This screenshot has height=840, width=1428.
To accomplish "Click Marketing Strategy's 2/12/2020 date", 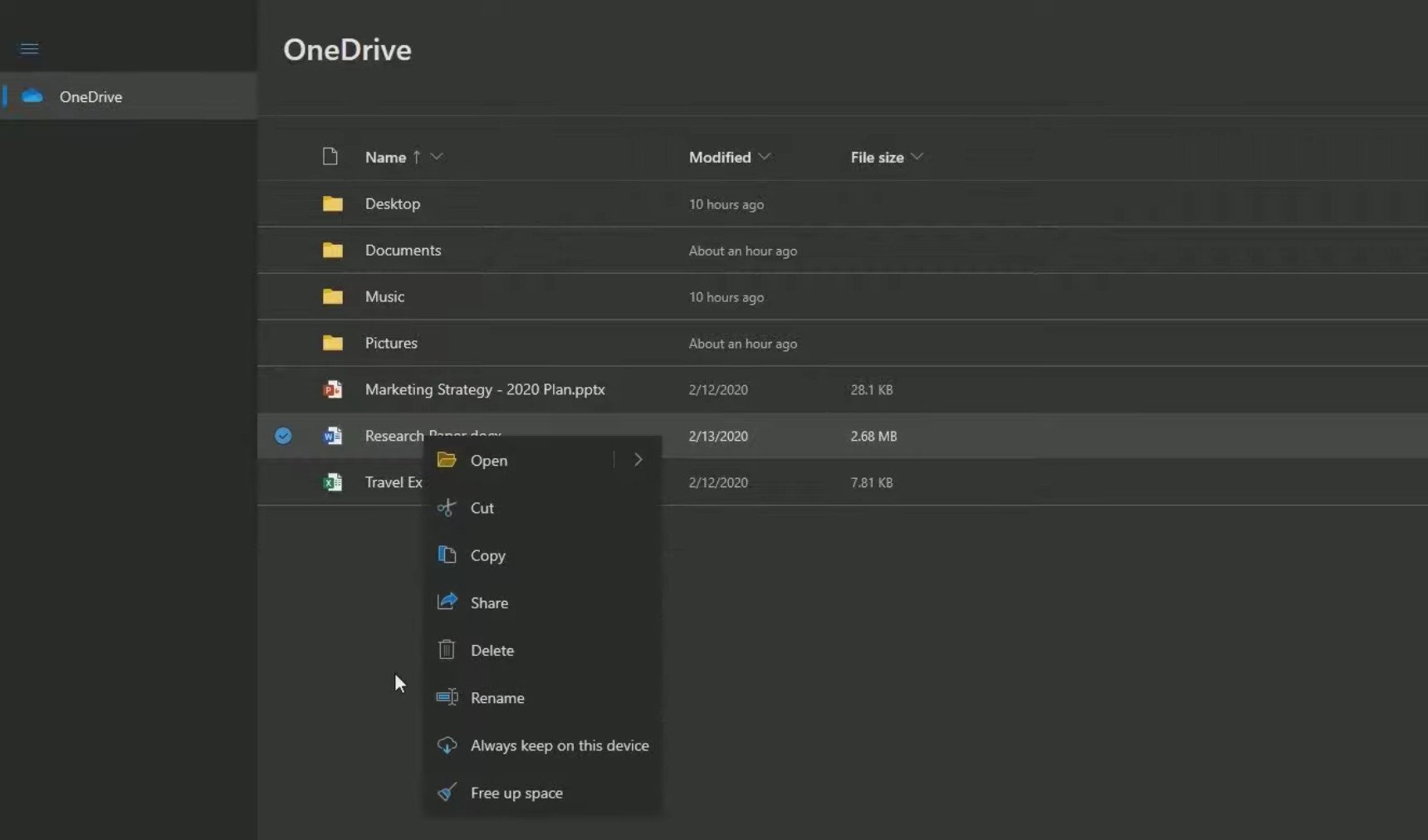I will click(718, 389).
